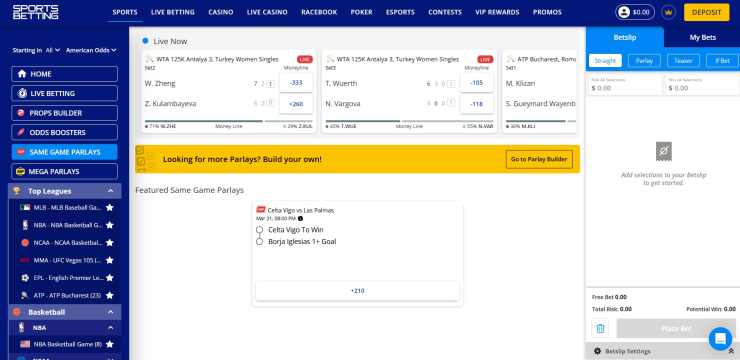Viewport: 740px width, 360px height.
Task: Bet W. Zheng moneyline -333
Action: coord(296,83)
